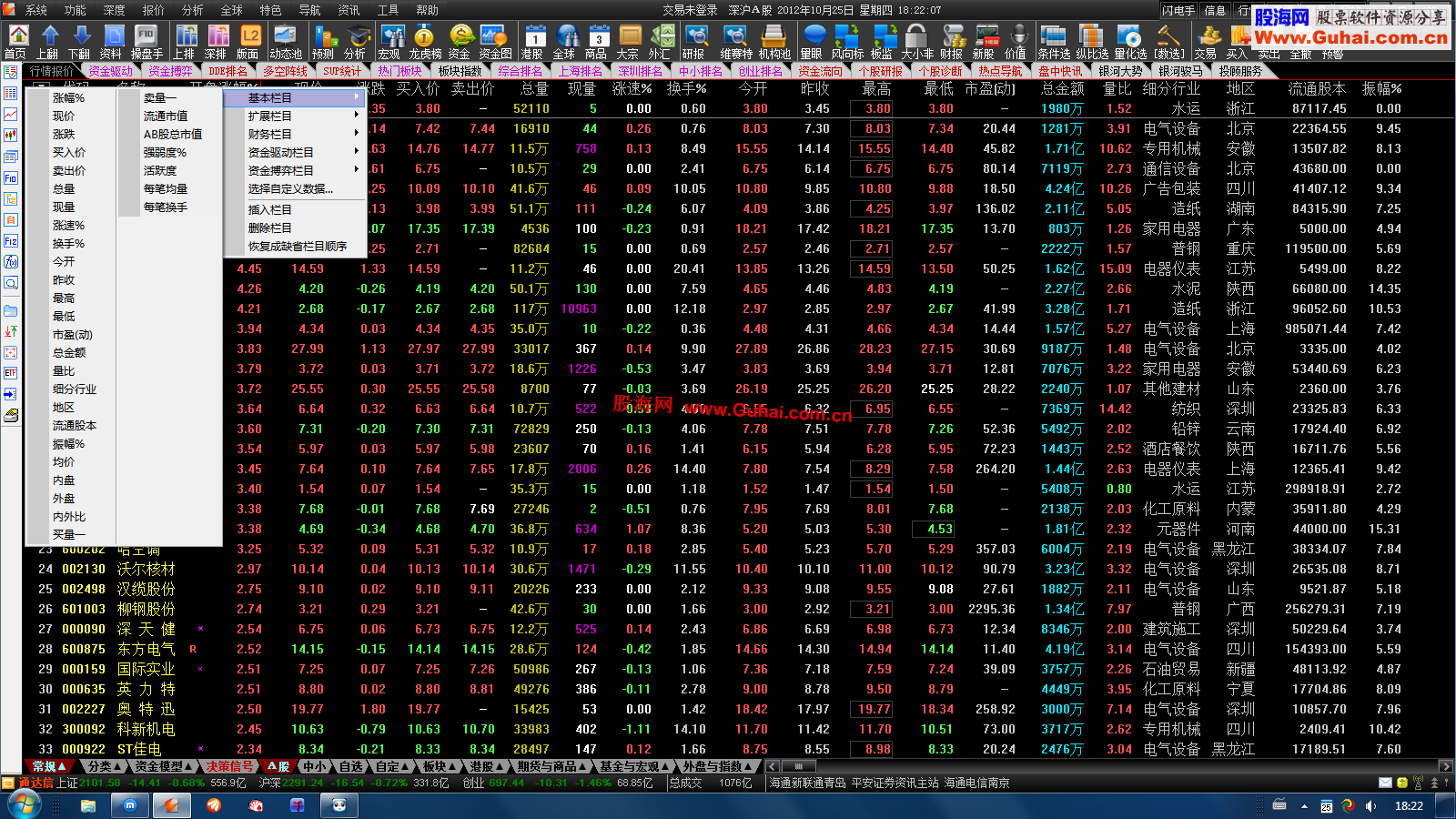Screen dimensions: 1456x819
Task: Choose 插入栏目 from the context menu
Action: [x=296, y=209]
